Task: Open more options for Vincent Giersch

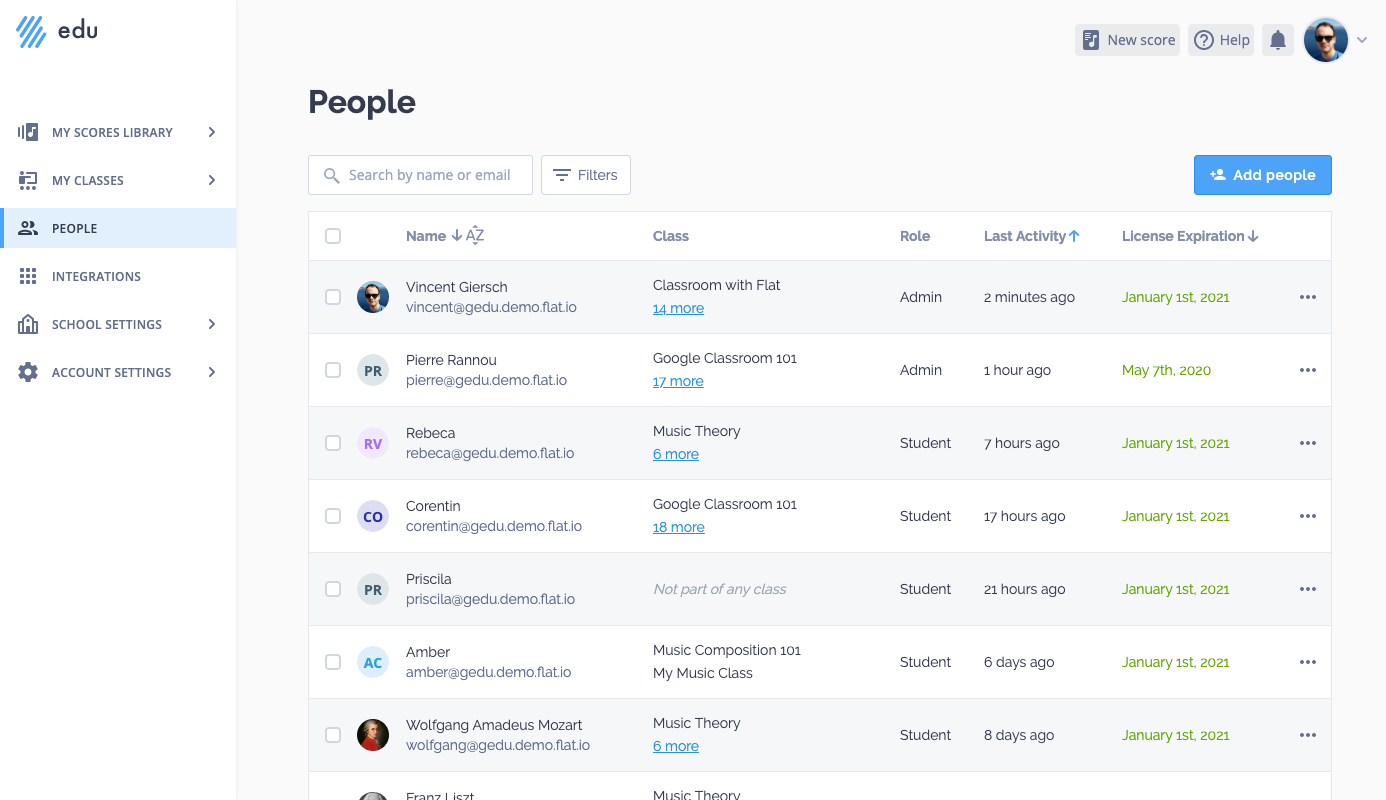Action: 1308,297
